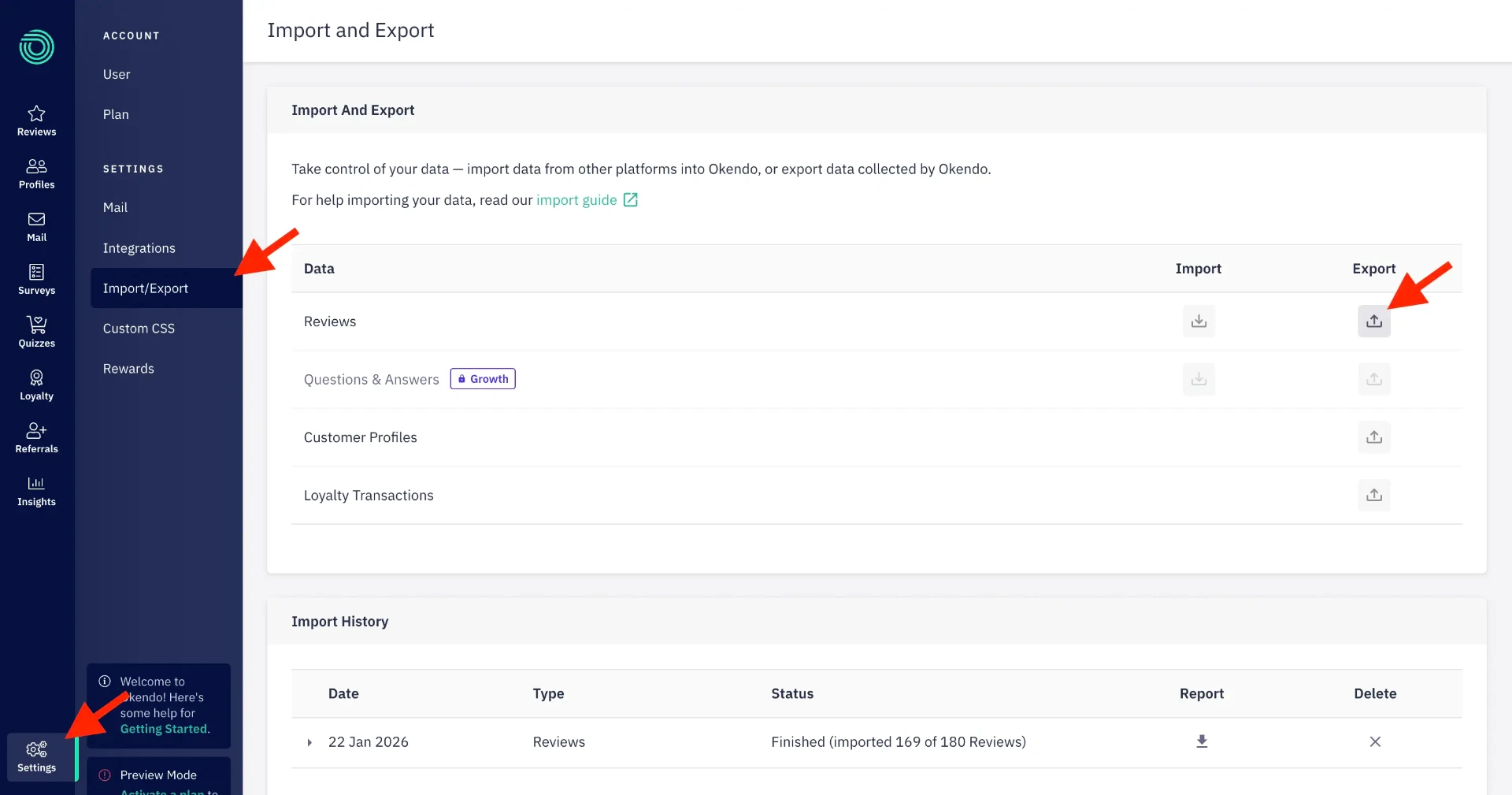1512x795 pixels.
Task: Open the Loyalty section
Action: 36,384
